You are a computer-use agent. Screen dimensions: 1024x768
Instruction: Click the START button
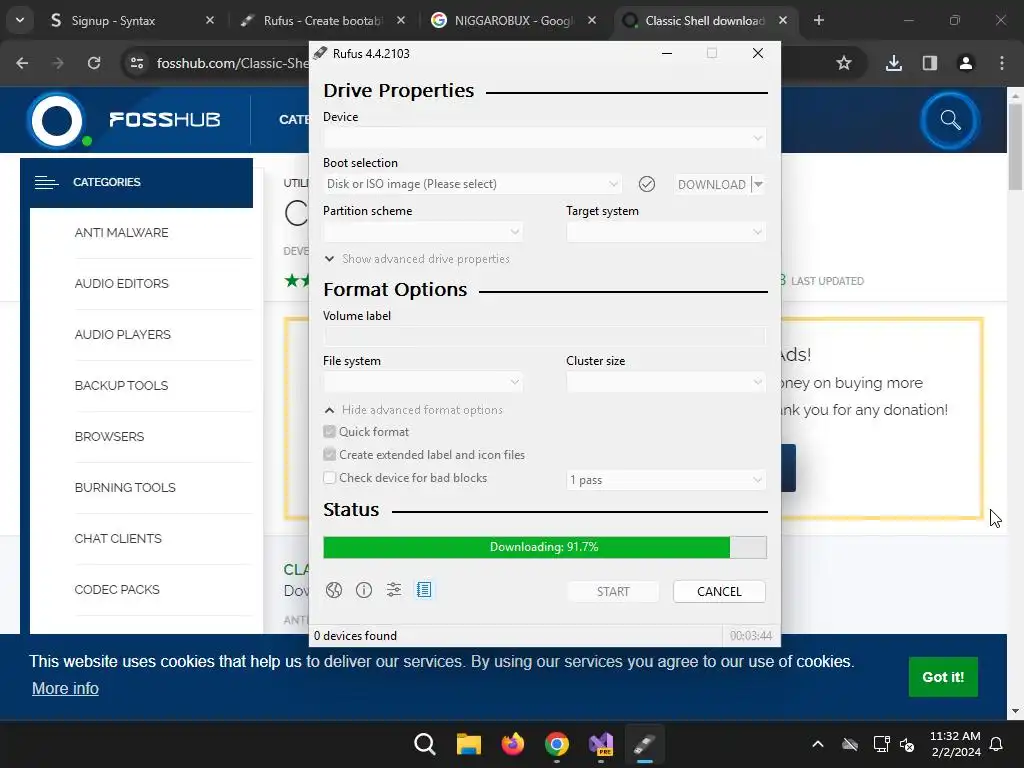point(613,592)
